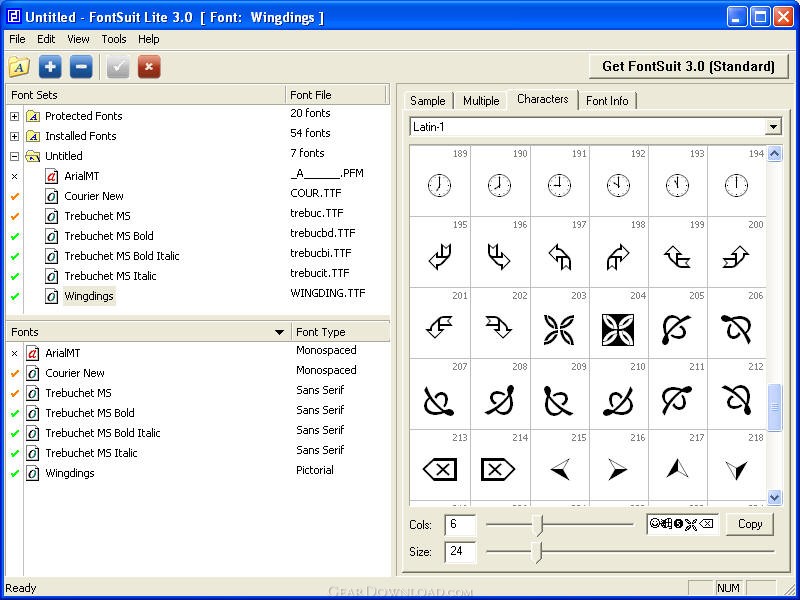Toggle the orange check beside Courier New file

(x=15, y=196)
